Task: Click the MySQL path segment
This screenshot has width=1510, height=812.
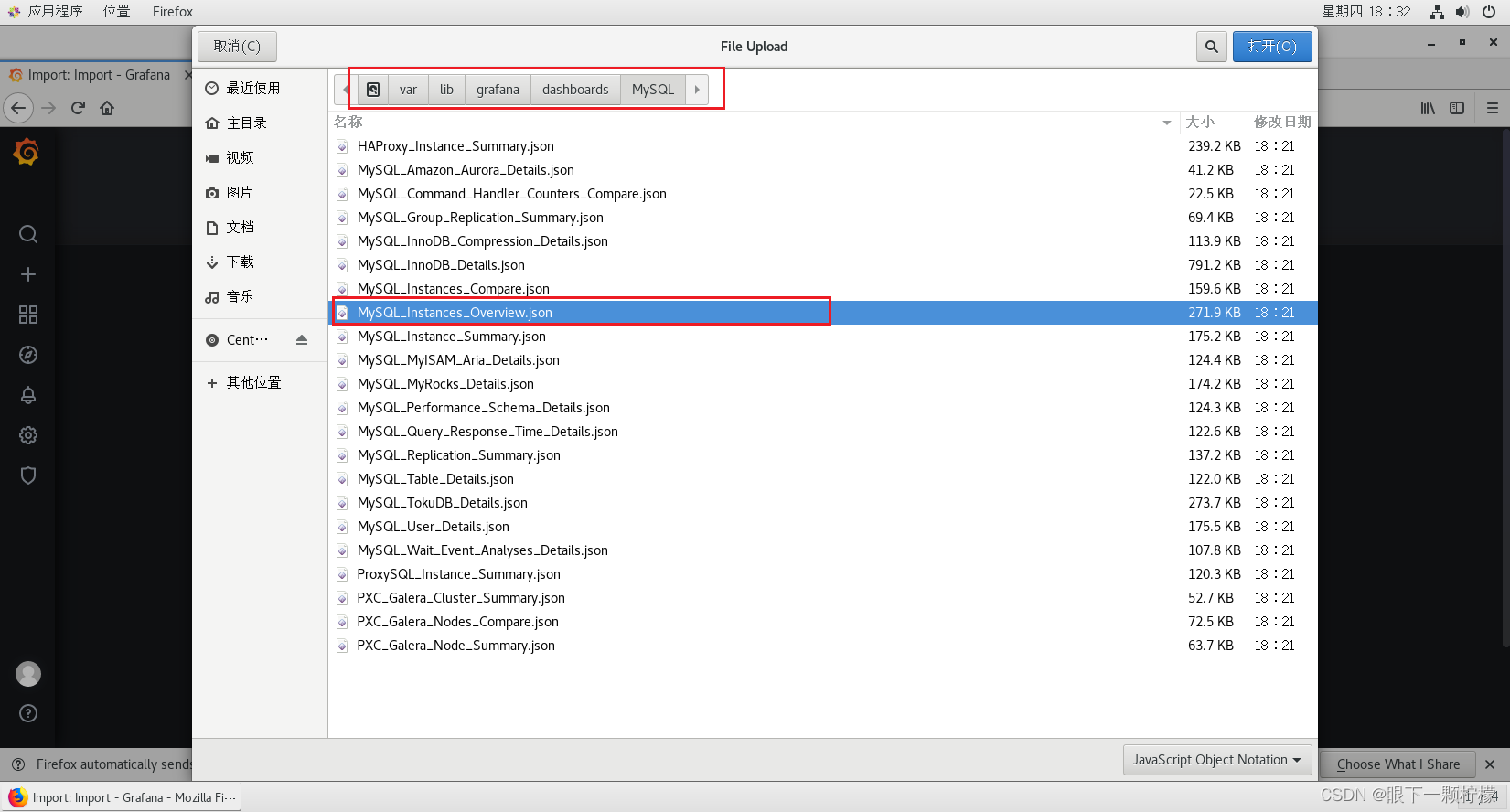Action: click(653, 90)
